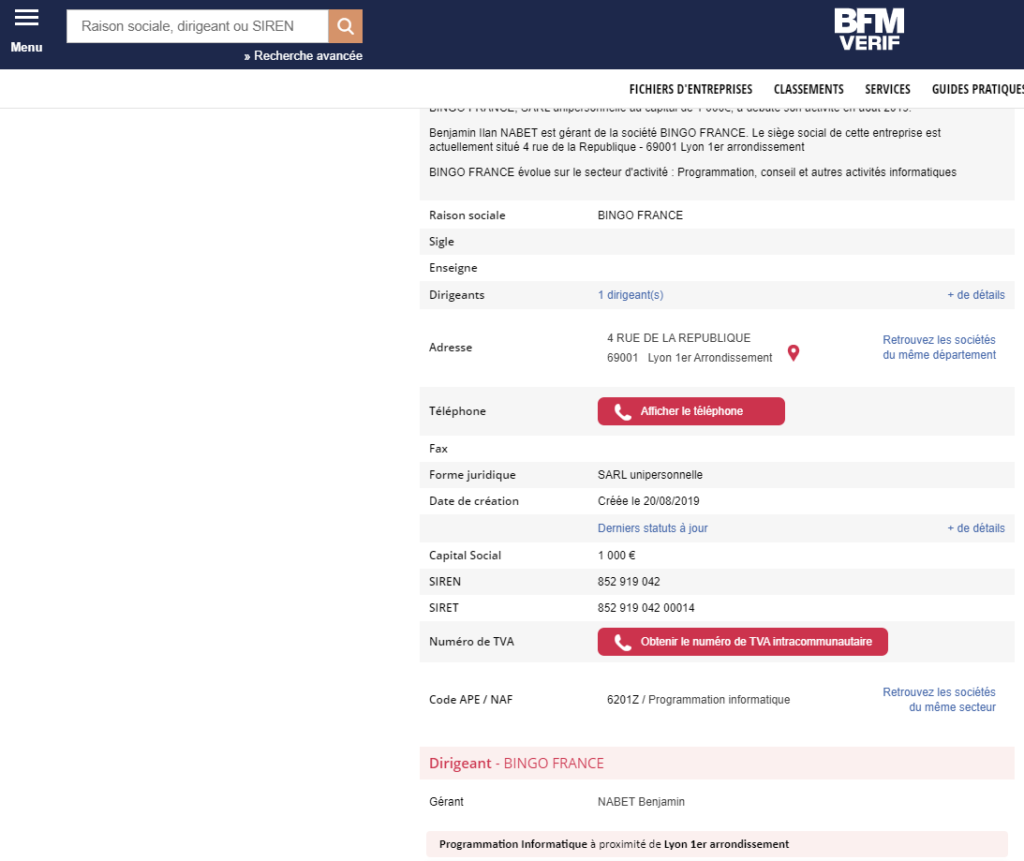
Task: Open Classements menu
Action: pos(808,89)
